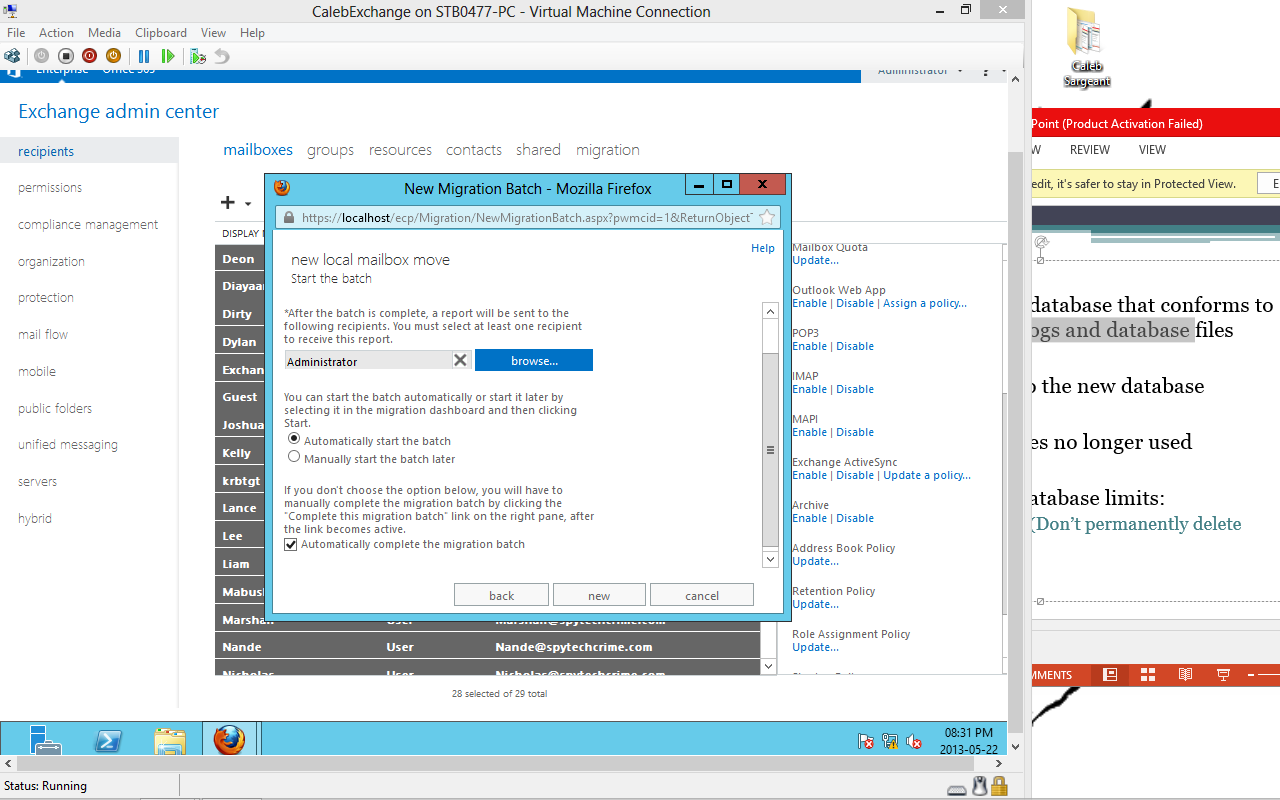This screenshot has height=800, width=1280.
Task: Click the dialog scrollbar's down arrow
Action: click(x=771, y=560)
